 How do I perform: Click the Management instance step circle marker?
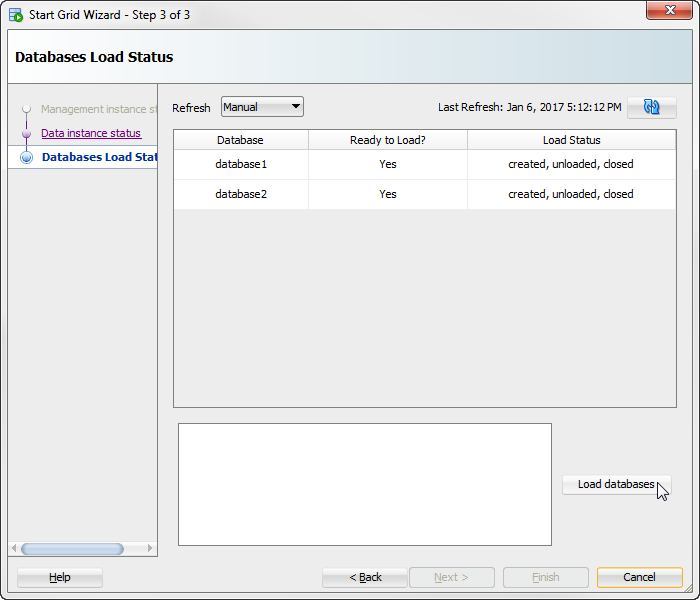click(x=26, y=108)
